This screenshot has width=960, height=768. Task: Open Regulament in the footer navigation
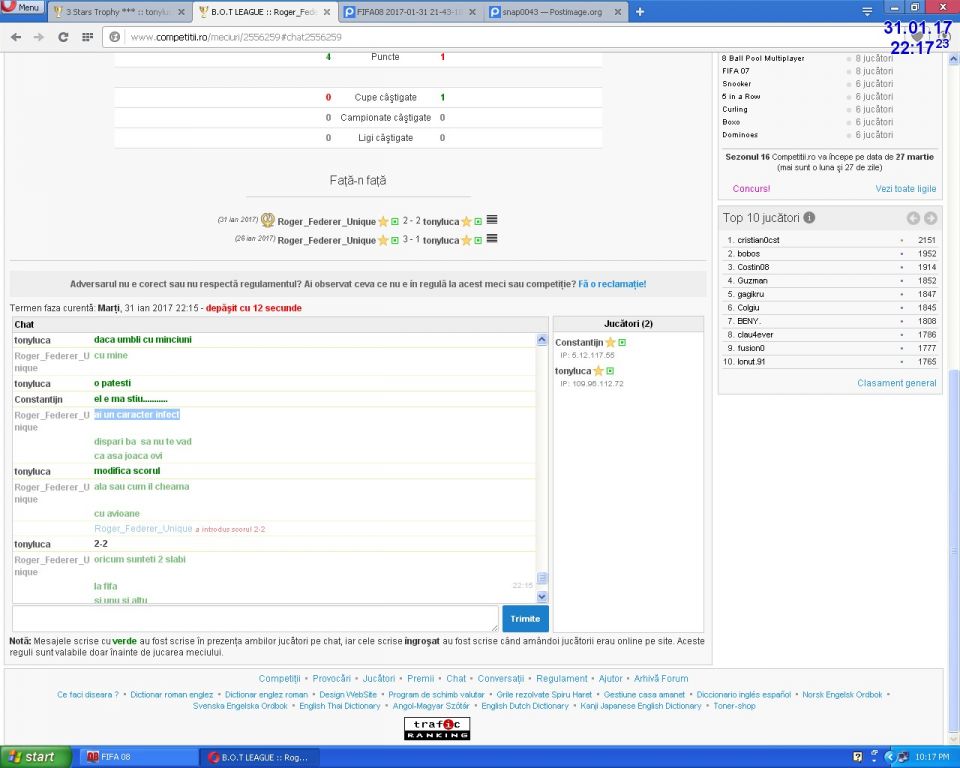pos(561,678)
